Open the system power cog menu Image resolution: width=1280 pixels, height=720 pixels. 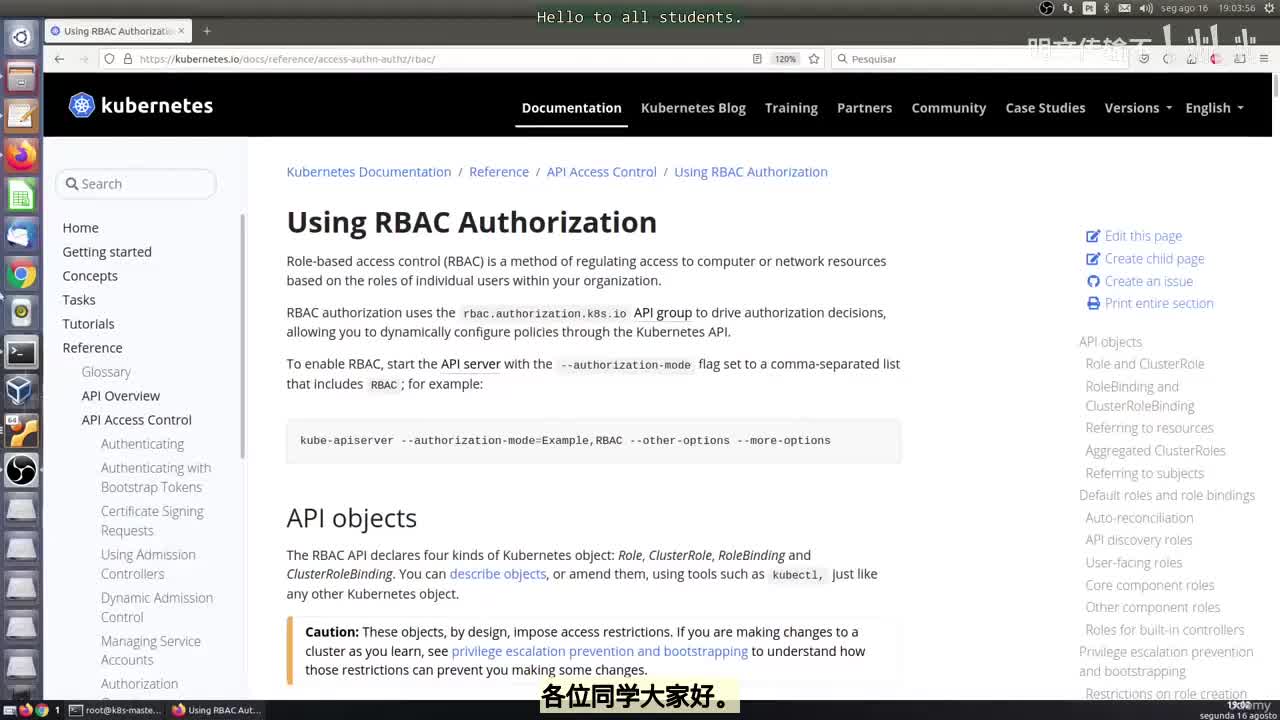point(1268,8)
